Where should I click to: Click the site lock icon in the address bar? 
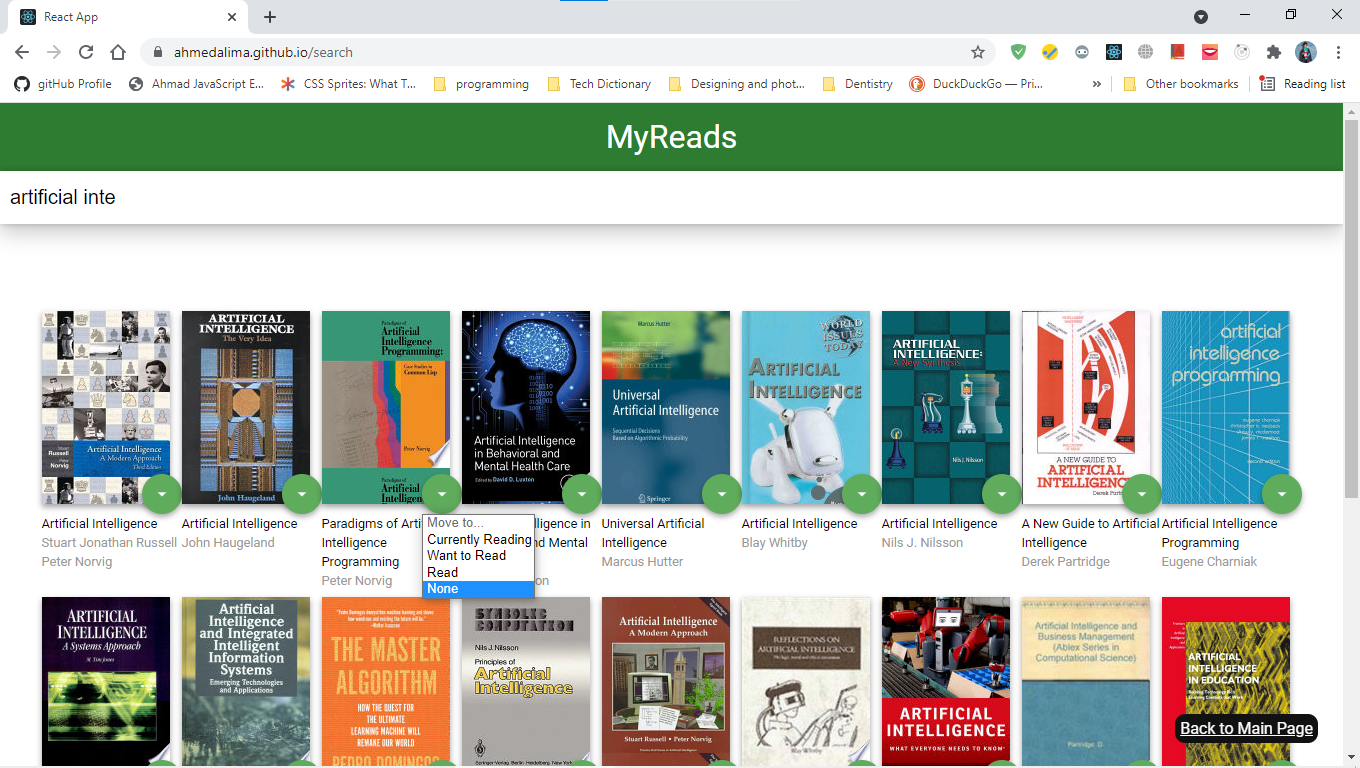tap(157, 52)
